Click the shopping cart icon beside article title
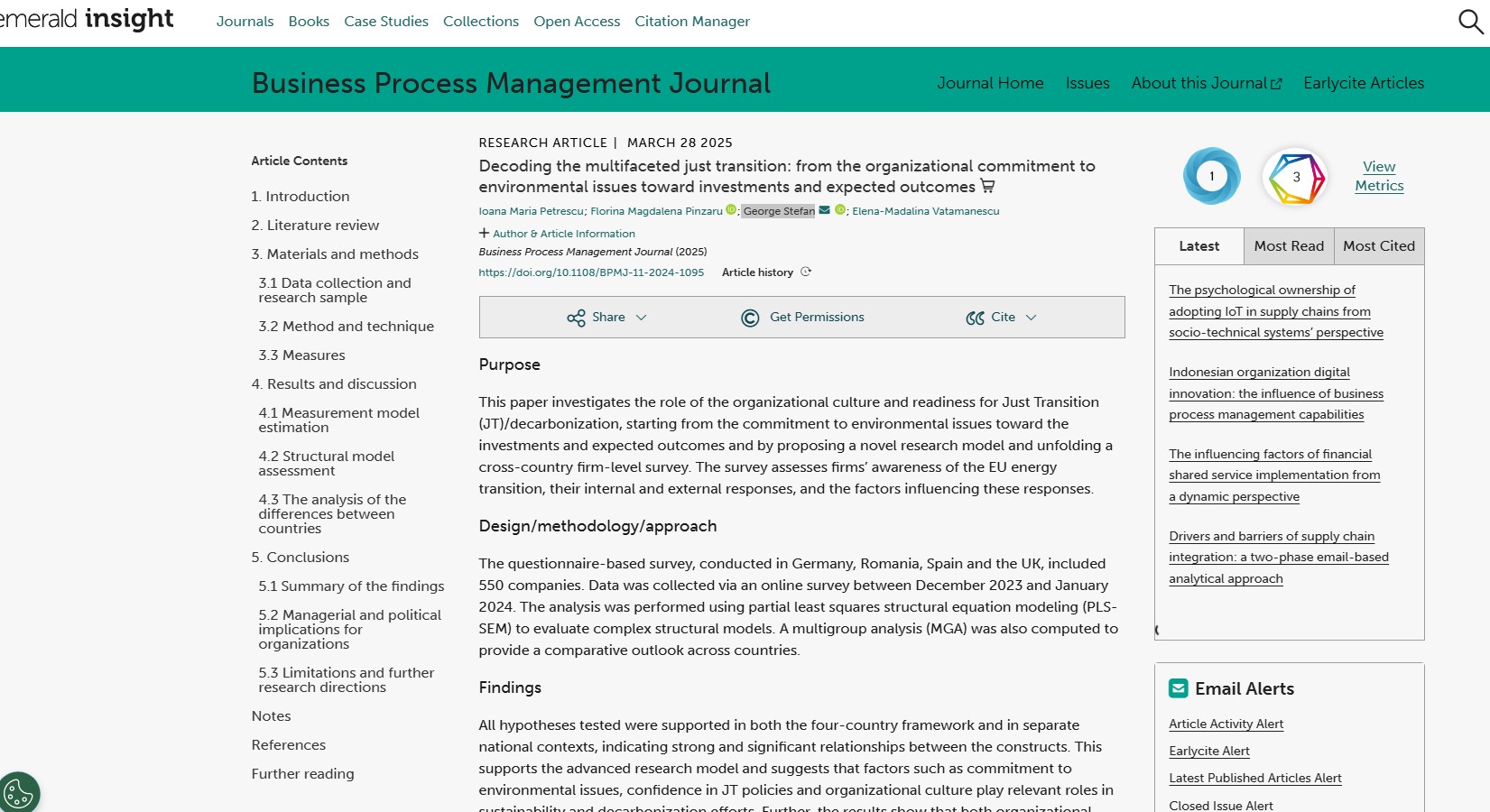 click(x=987, y=187)
